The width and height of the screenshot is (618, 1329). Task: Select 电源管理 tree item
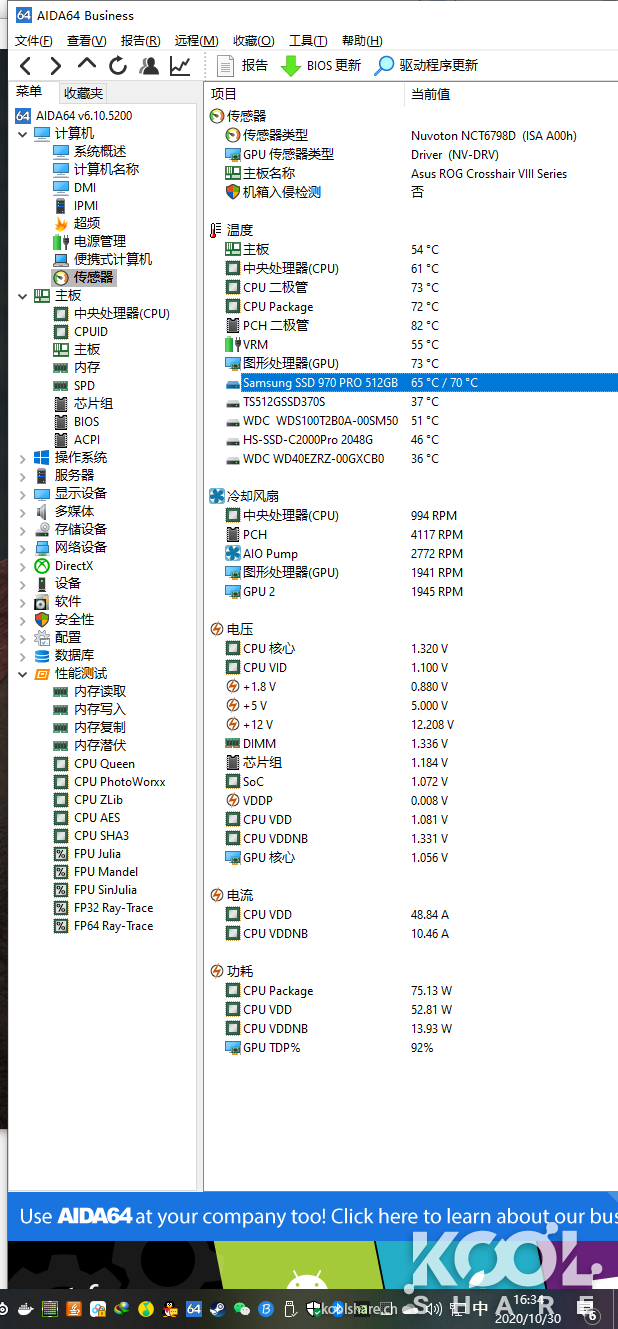[x=100, y=241]
